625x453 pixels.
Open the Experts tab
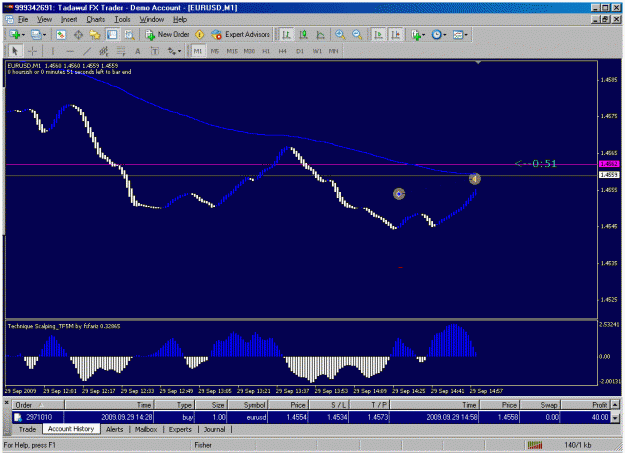pyautogui.click(x=180, y=429)
